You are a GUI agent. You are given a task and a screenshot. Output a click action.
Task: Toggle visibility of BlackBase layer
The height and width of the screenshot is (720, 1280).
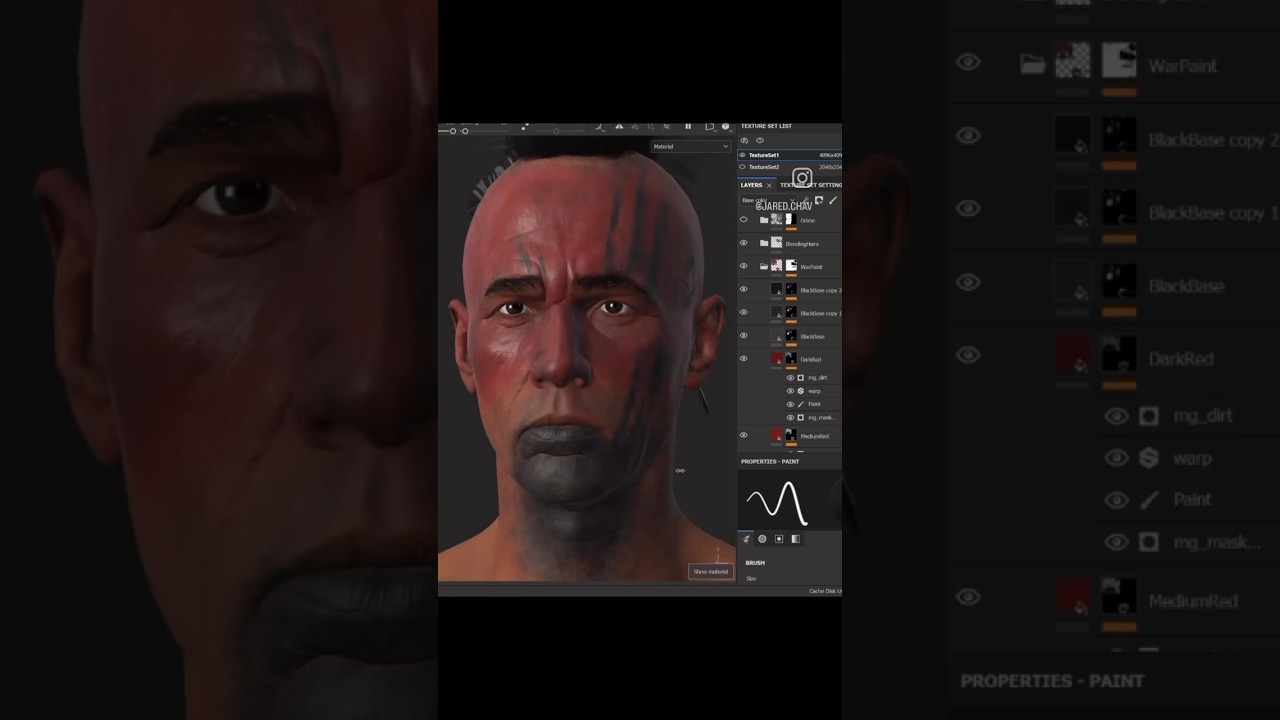click(743, 336)
